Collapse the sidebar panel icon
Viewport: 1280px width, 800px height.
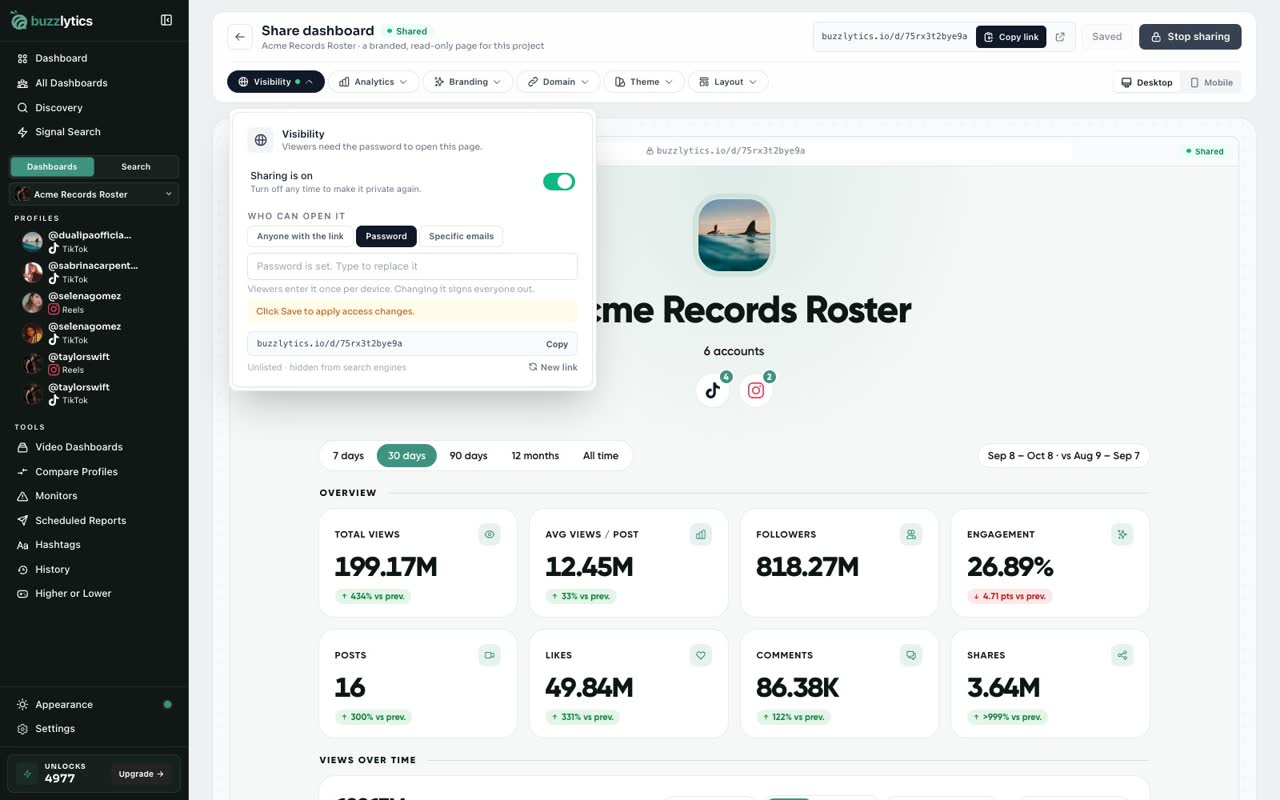pos(166,20)
